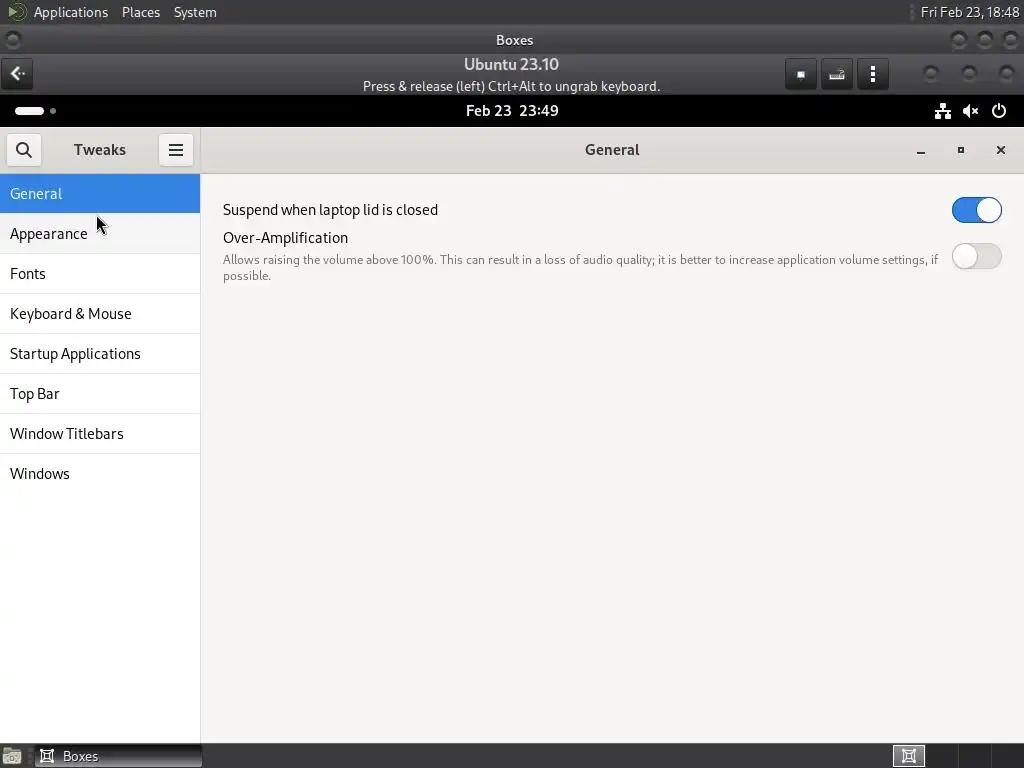This screenshot has width=1024, height=768.
Task: Go back using Boxes back arrow
Action: pos(18,73)
